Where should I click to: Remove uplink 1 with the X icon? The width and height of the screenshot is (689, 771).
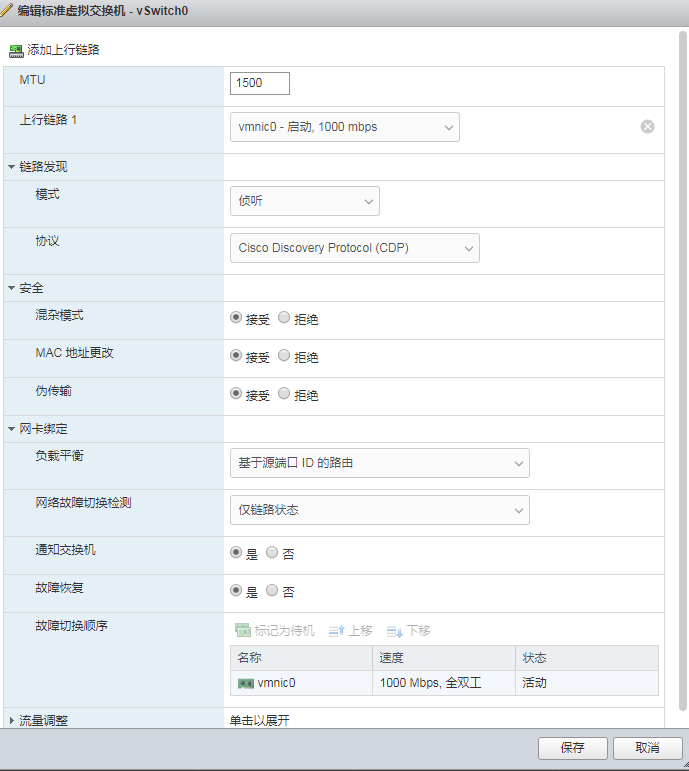point(647,127)
